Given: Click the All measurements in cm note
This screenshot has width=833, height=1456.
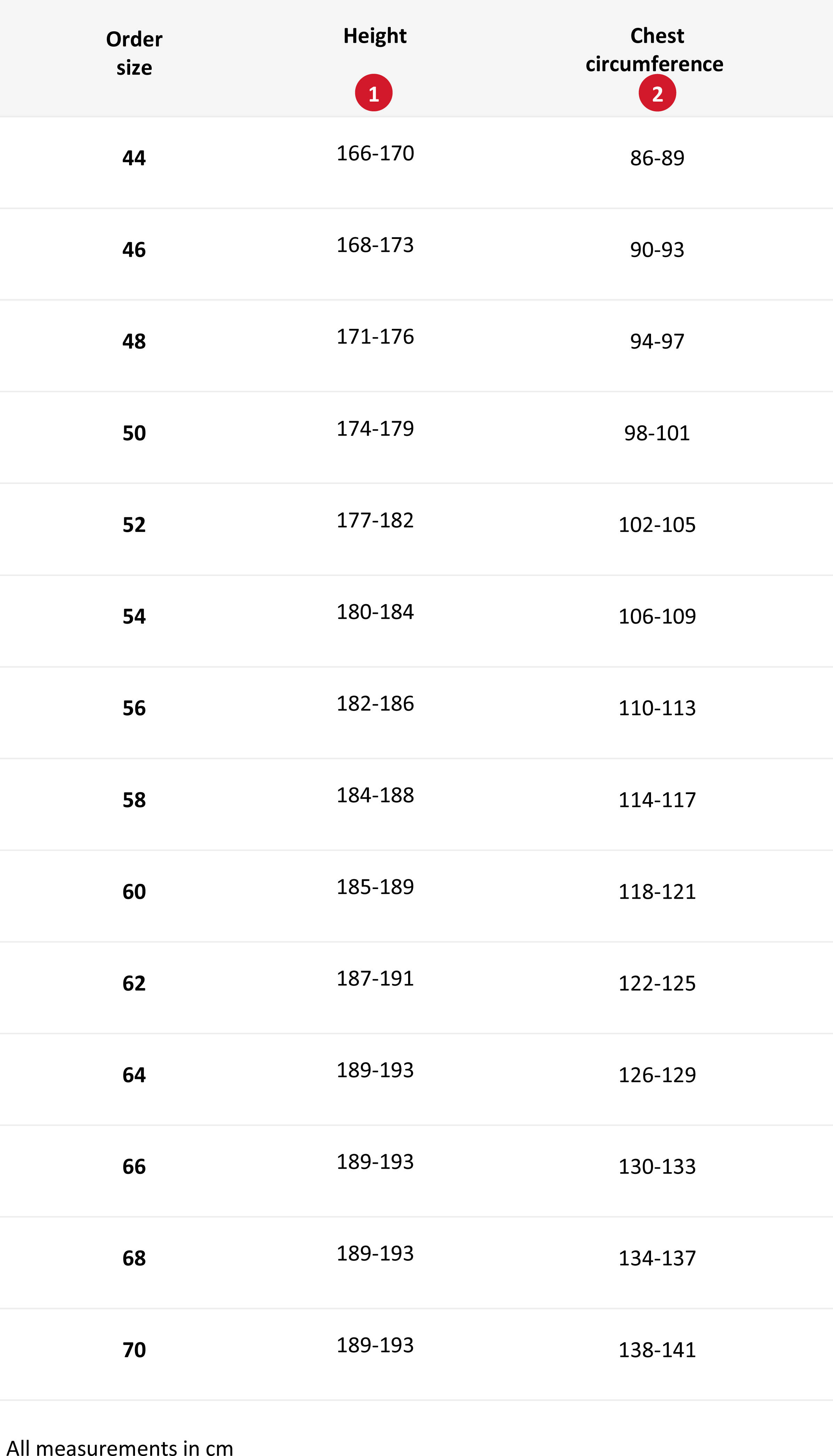Looking at the screenshot, I should 120,1447.
